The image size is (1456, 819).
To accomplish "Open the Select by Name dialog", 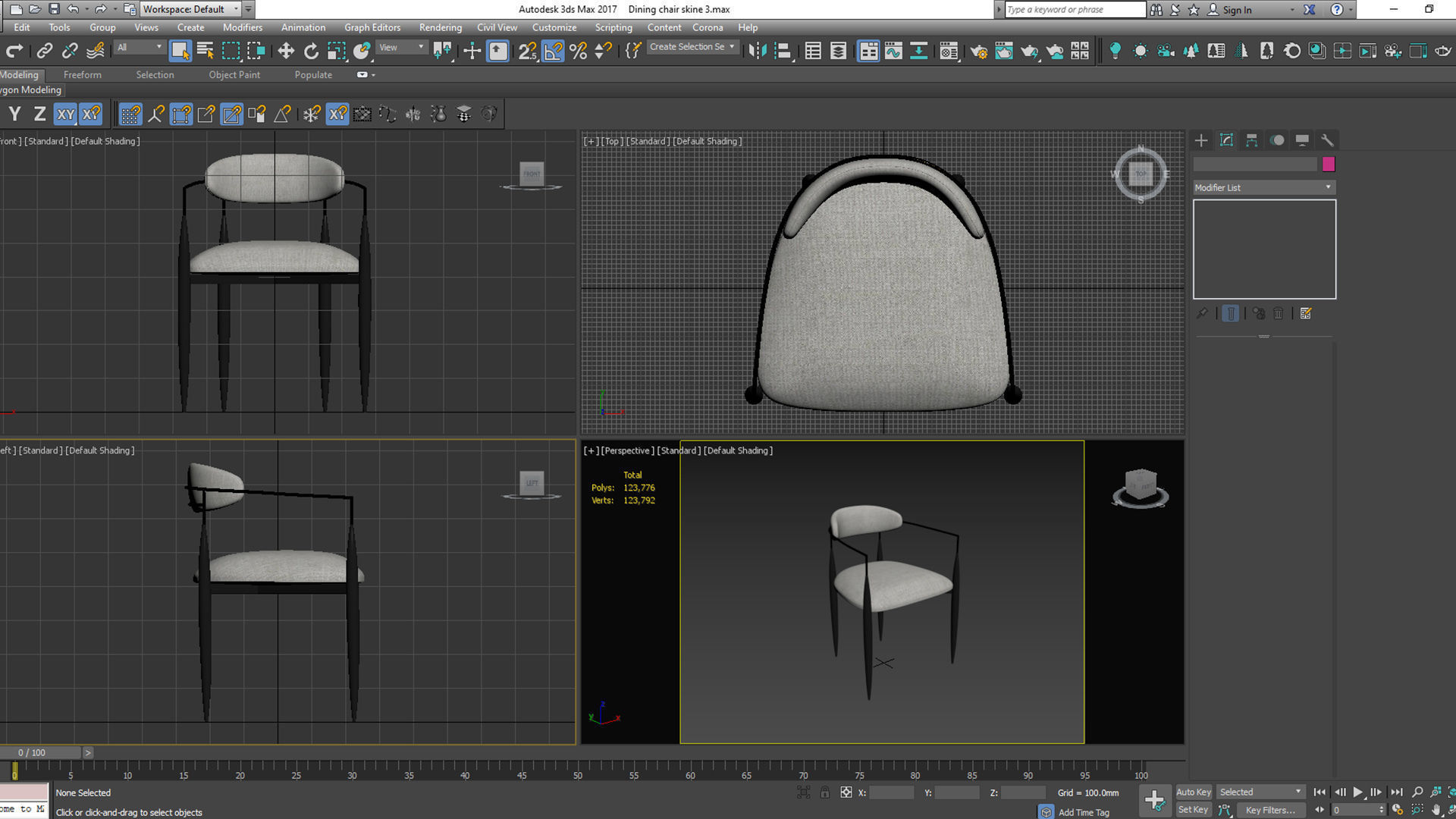I will pyautogui.click(x=206, y=51).
